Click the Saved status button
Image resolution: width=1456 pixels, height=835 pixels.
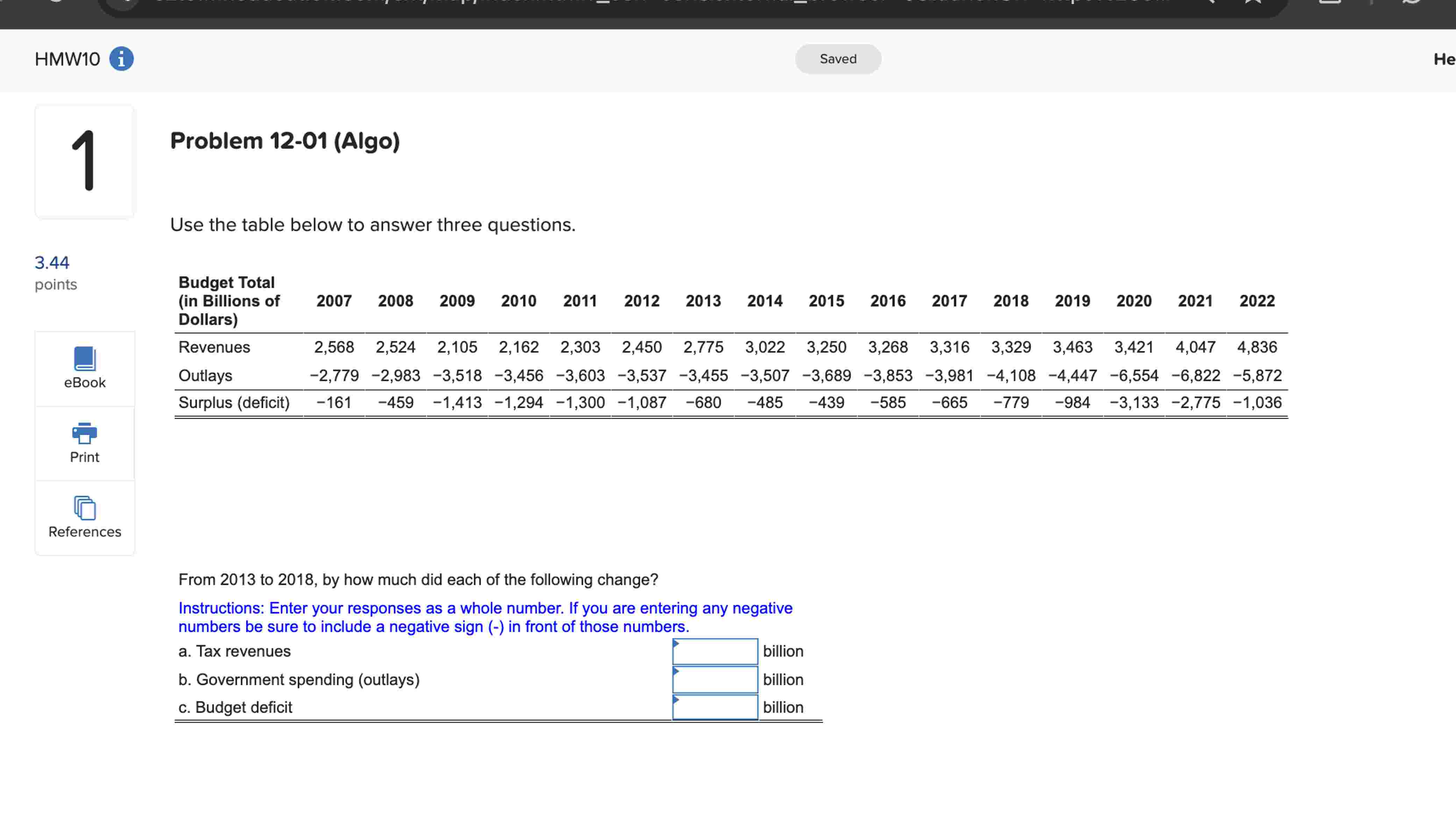(838, 58)
